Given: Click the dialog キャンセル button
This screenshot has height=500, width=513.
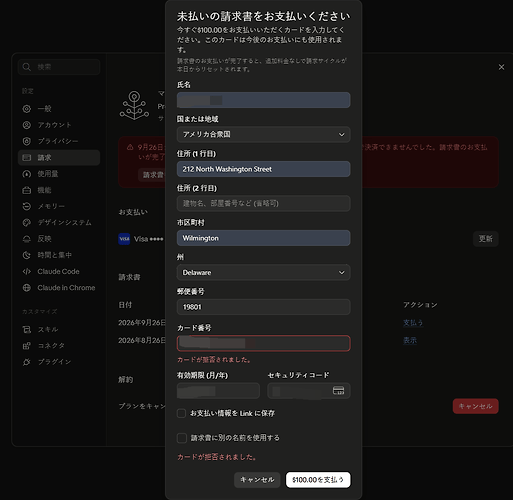Looking at the screenshot, I should (x=257, y=480).
